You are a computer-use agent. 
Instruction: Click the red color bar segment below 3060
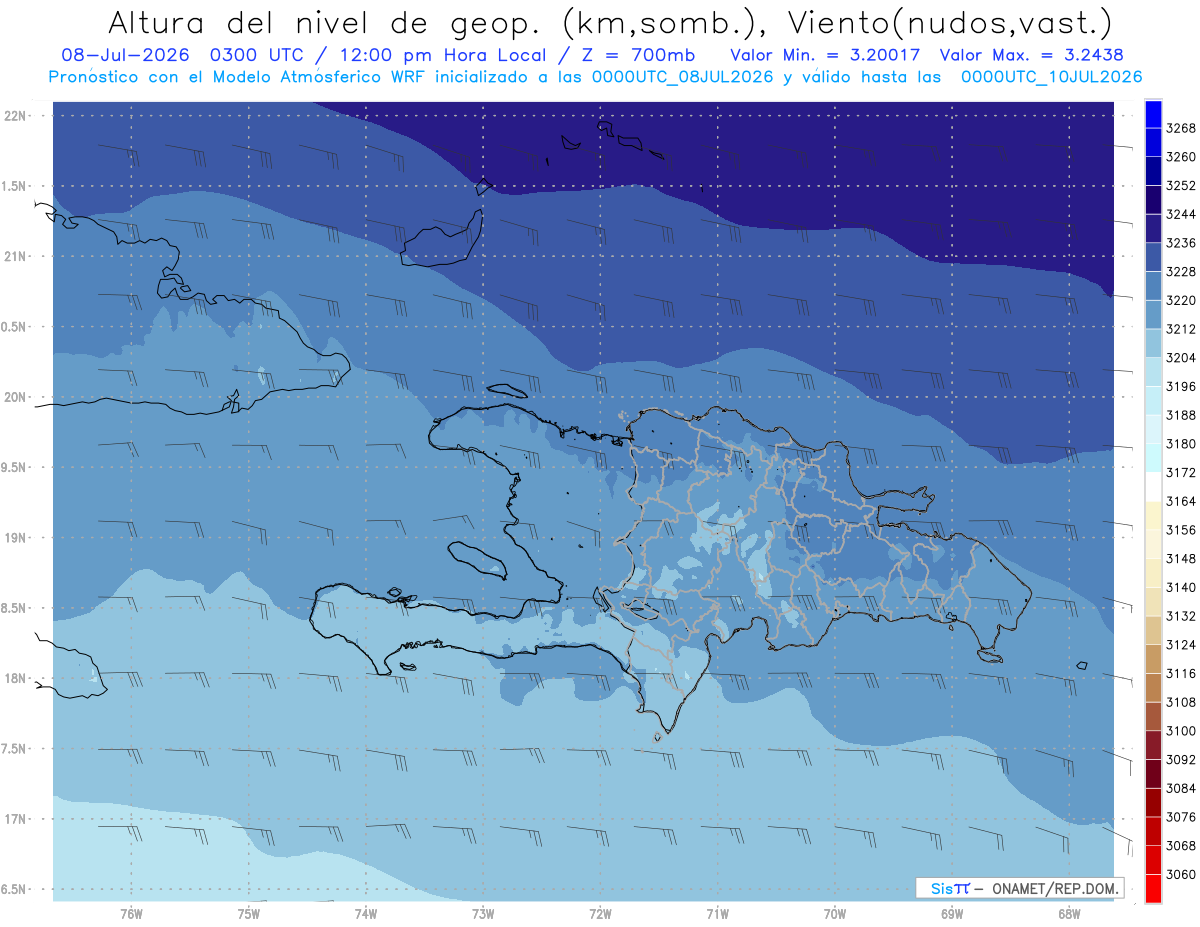coord(1153,889)
